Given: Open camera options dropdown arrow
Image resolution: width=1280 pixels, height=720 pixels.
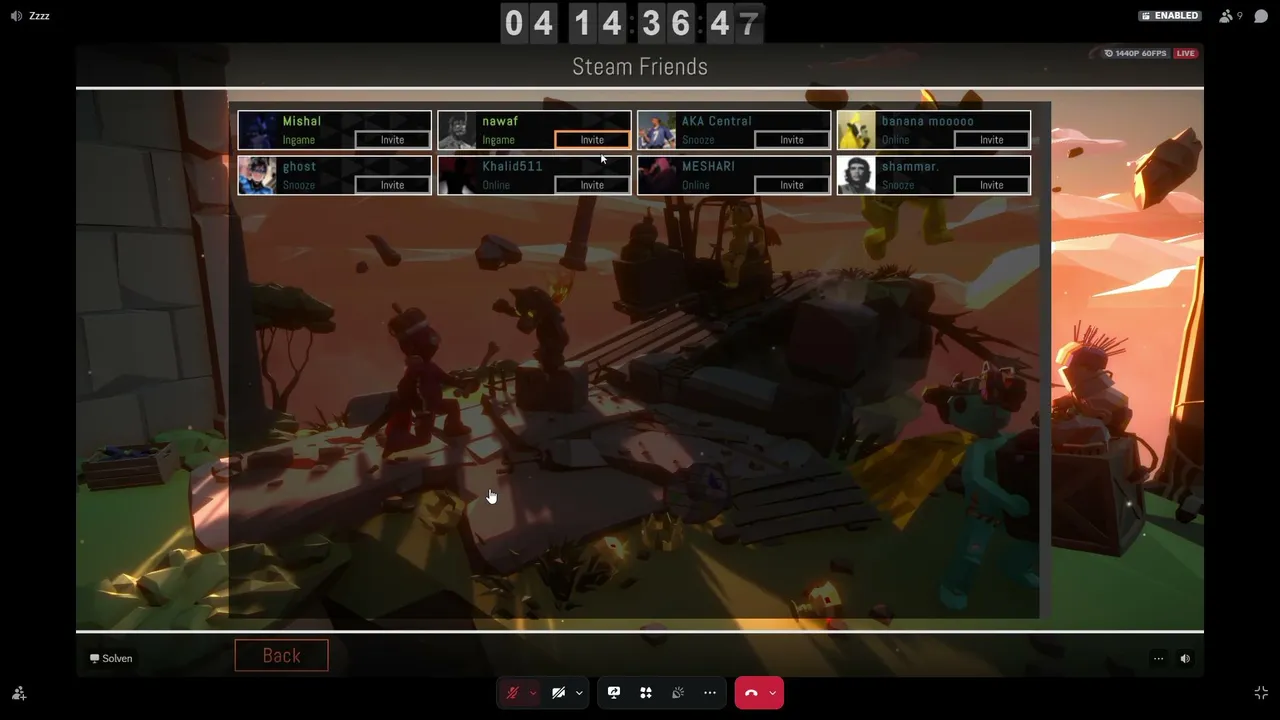Looking at the screenshot, I should [579, 693].
